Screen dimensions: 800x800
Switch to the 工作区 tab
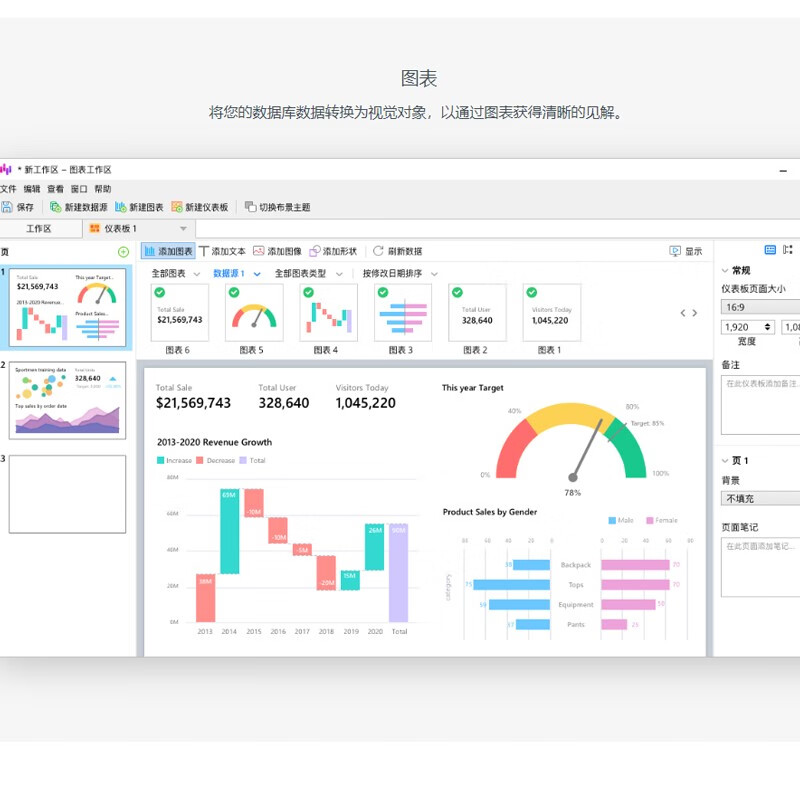39,228
